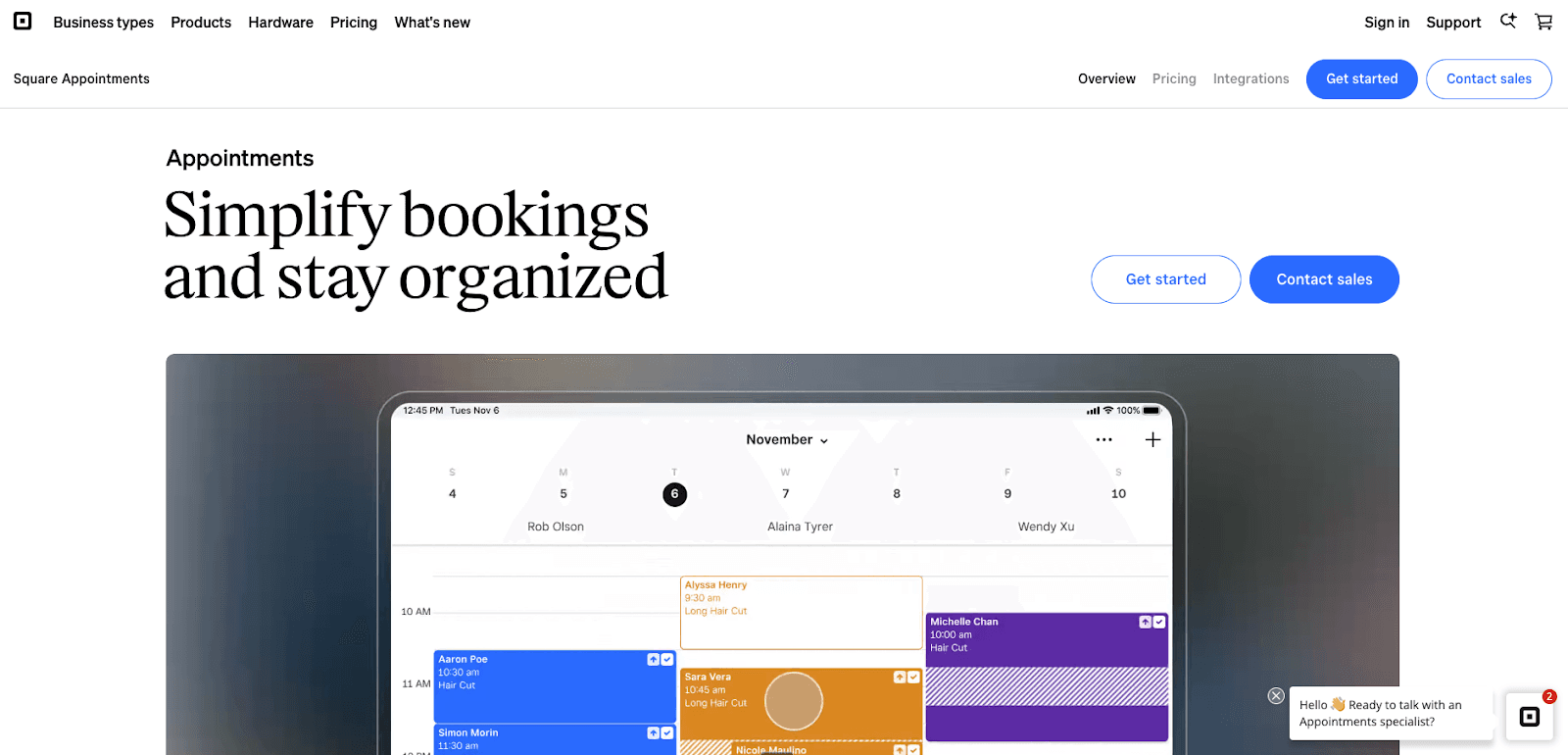Click arrow icon on Sara Vera appointment
Screen dimensions: 1568x755
coord(900,678)
